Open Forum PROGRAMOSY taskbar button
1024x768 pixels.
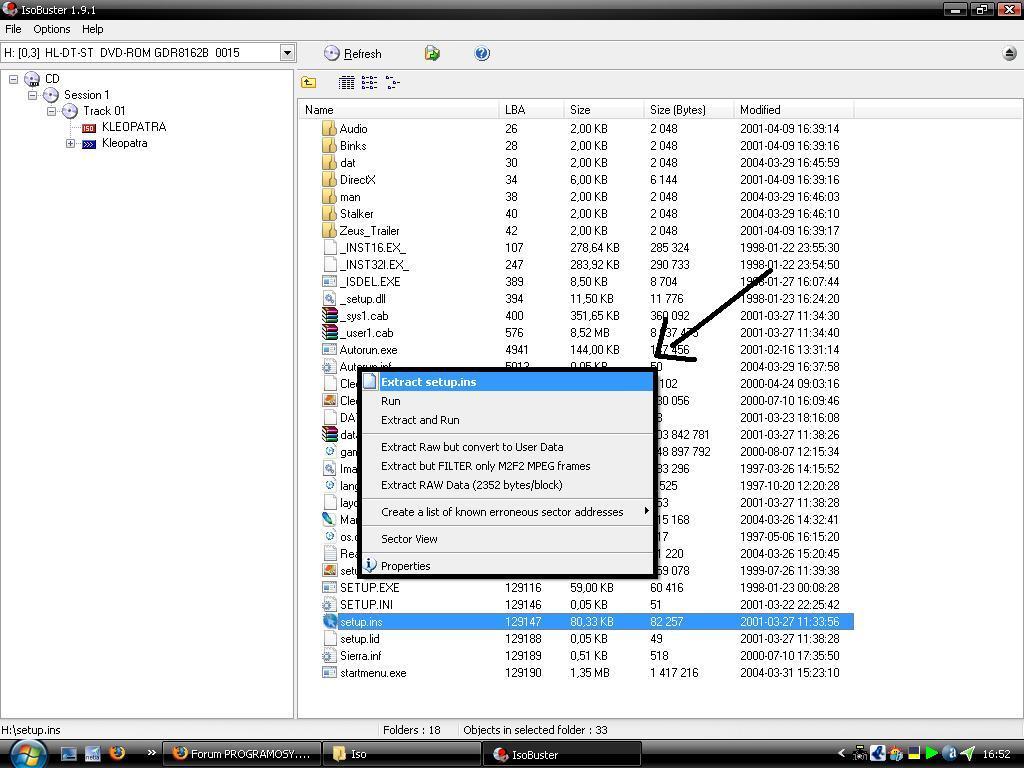coord(240,754)
